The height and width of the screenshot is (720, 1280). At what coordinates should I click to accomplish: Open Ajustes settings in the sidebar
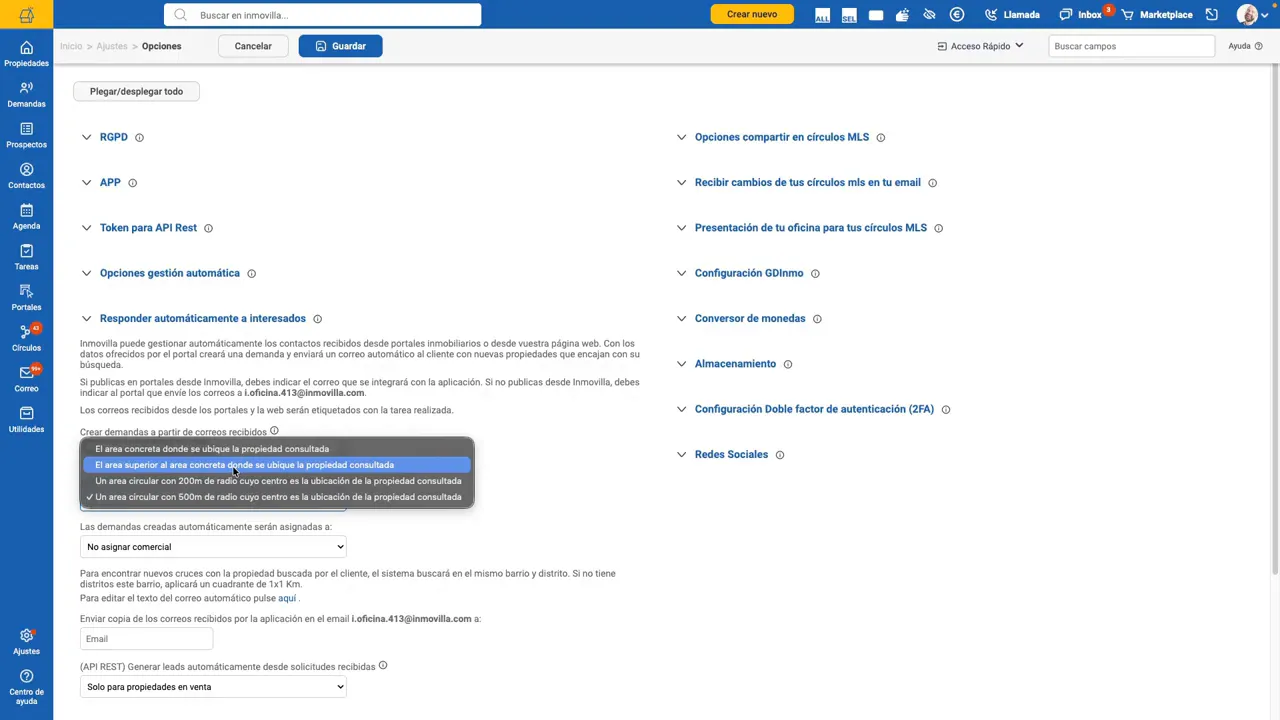click(26, 642)
